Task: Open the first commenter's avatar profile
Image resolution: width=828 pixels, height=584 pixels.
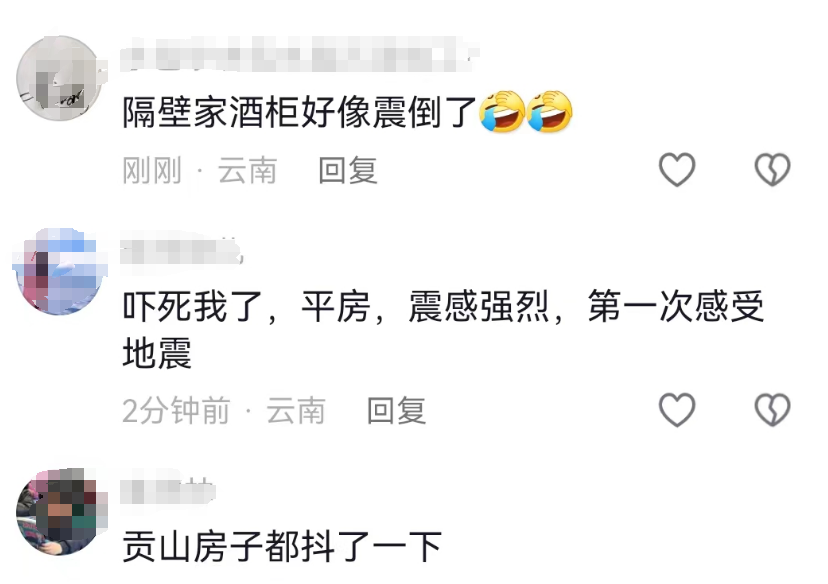Action: pos(59,78)
